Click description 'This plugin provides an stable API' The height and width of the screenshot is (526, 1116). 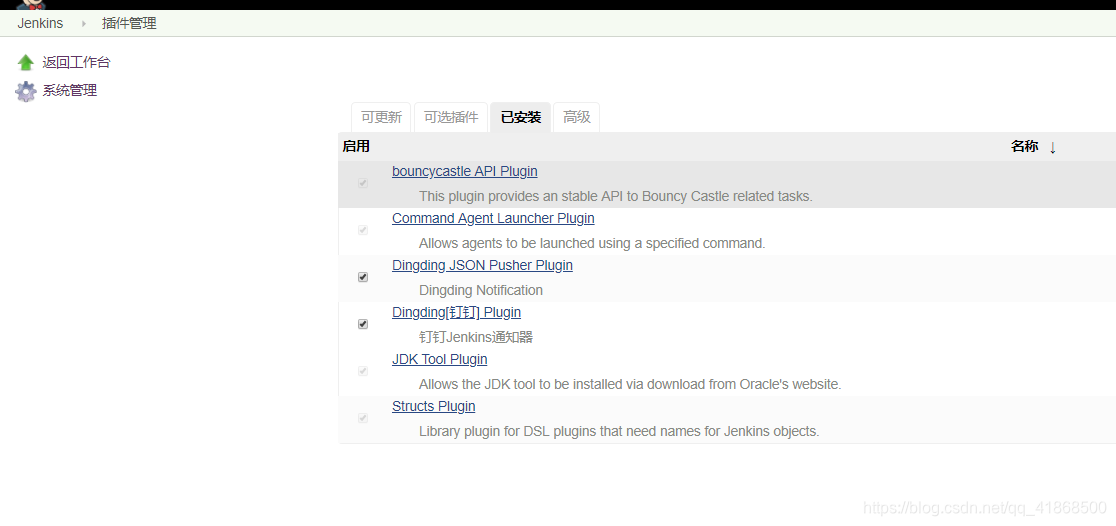pyautogui.click(x=616, y=196)
